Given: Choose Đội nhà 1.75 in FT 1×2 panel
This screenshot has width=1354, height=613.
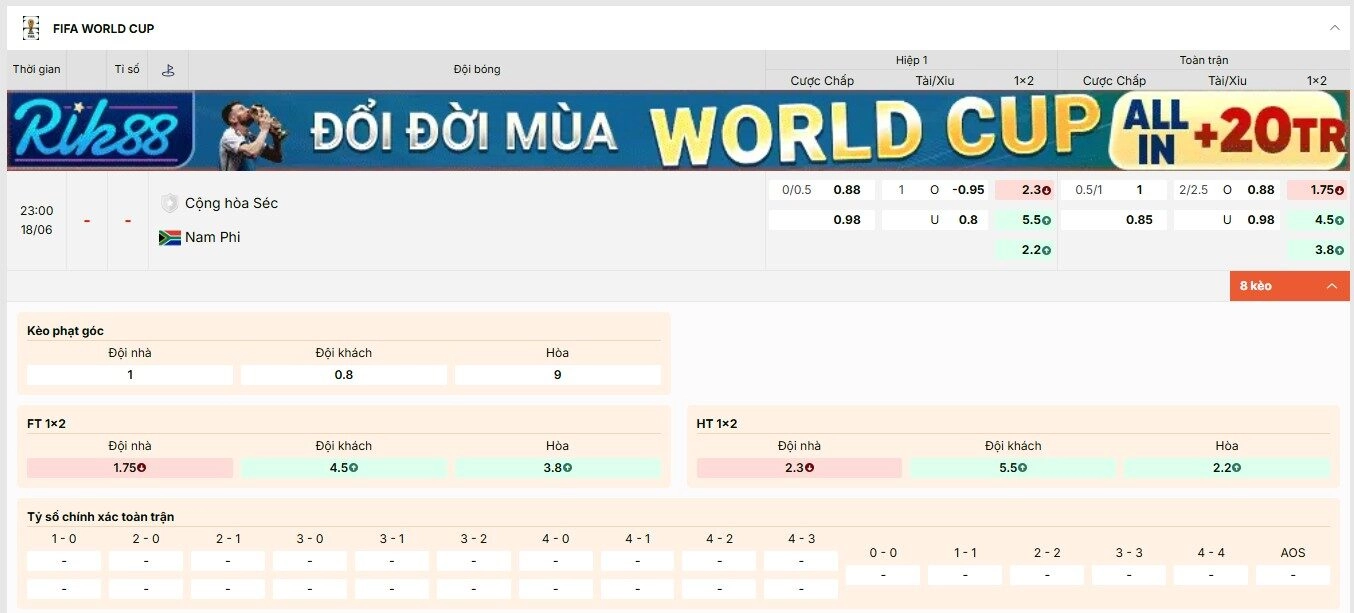Looking at the screenshot, I should (130, 468).
